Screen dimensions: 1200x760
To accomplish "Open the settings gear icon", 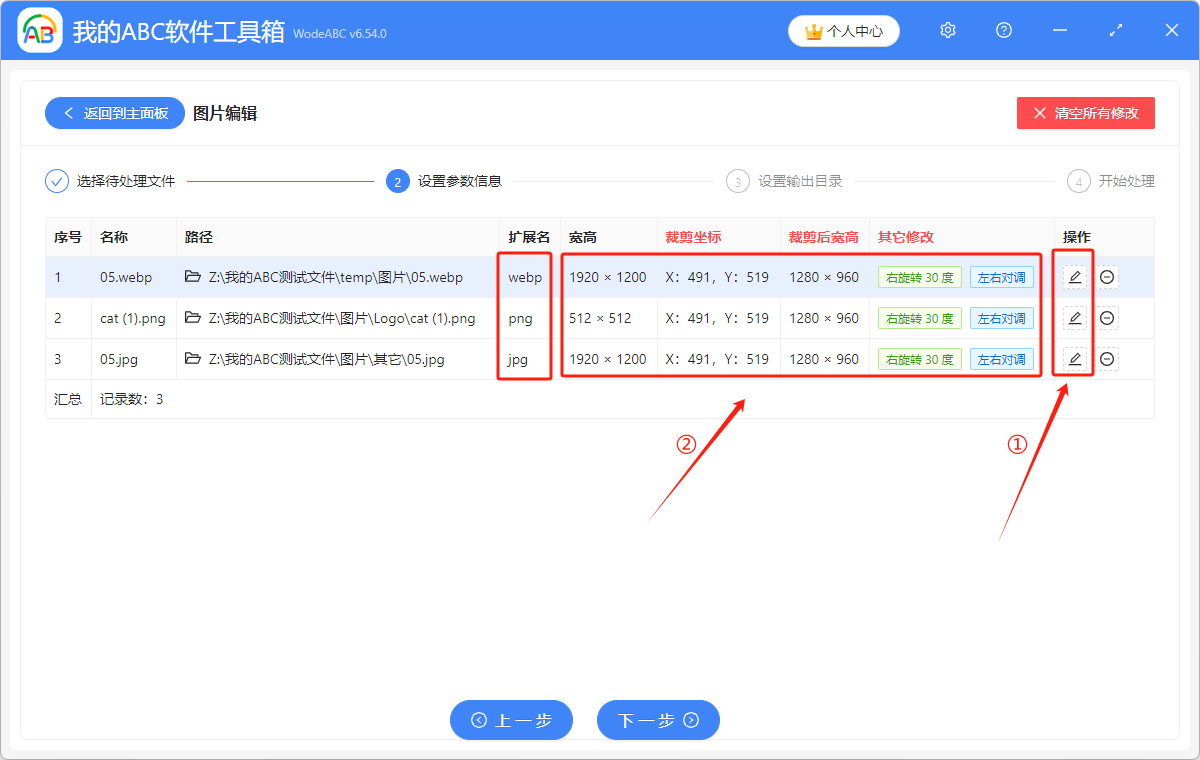I will point(948,31).
